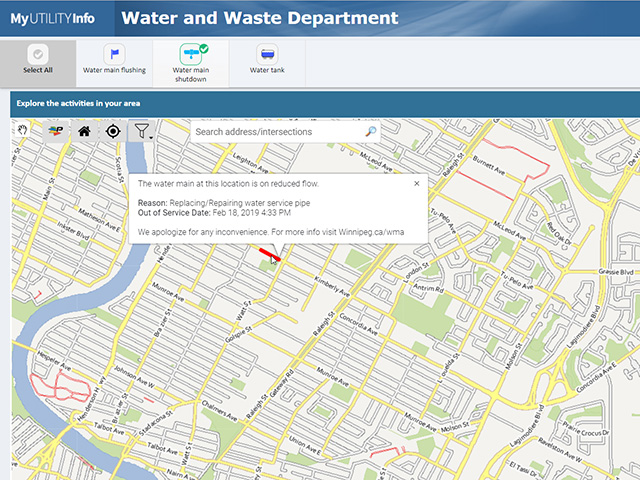
Task: Click the Johnson Ave W street label
Action: pos(134,377)
